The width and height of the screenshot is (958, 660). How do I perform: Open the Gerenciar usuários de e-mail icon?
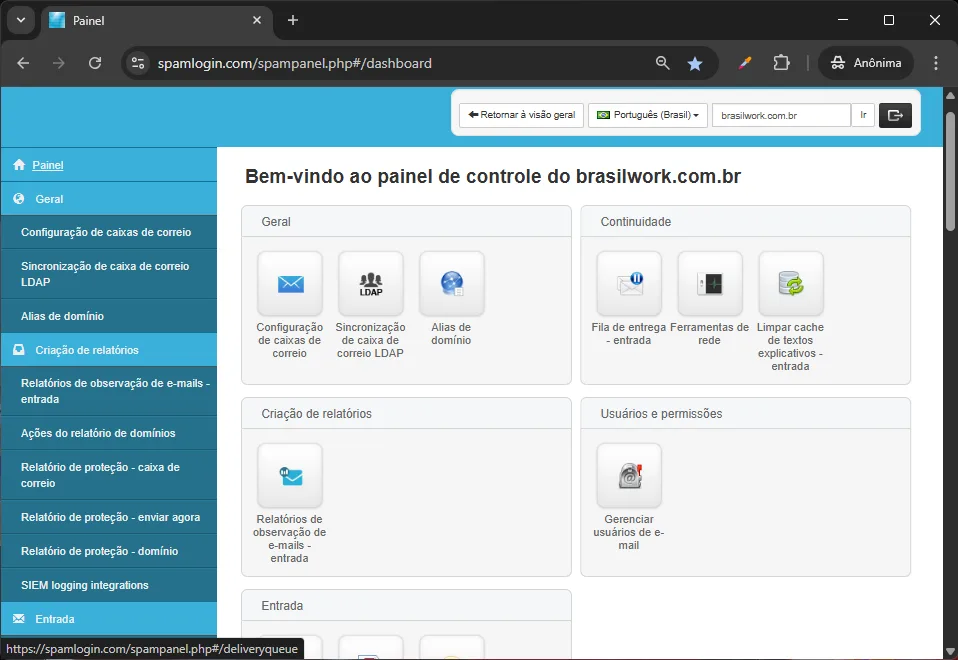(x=629, y=475)
